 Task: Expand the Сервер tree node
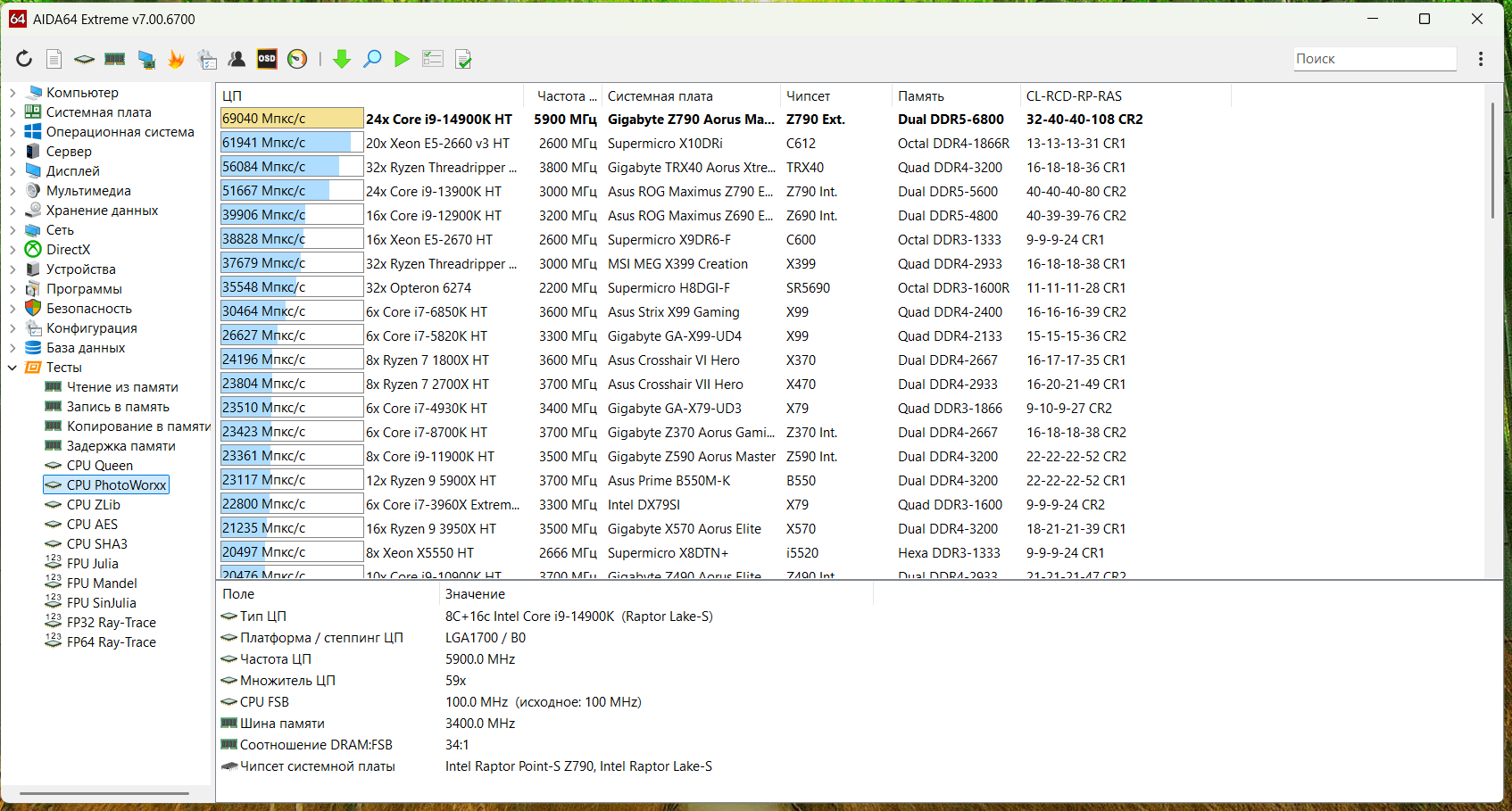[12, 151]
